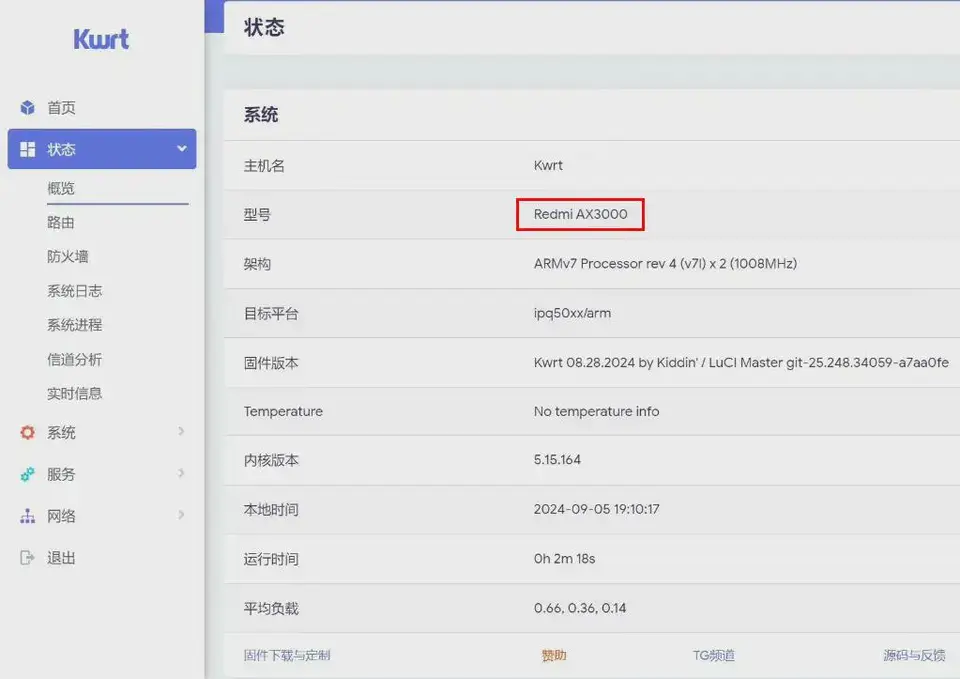Click the 平均负载 label
960x679 pixels.
click(x=271, y=609)
